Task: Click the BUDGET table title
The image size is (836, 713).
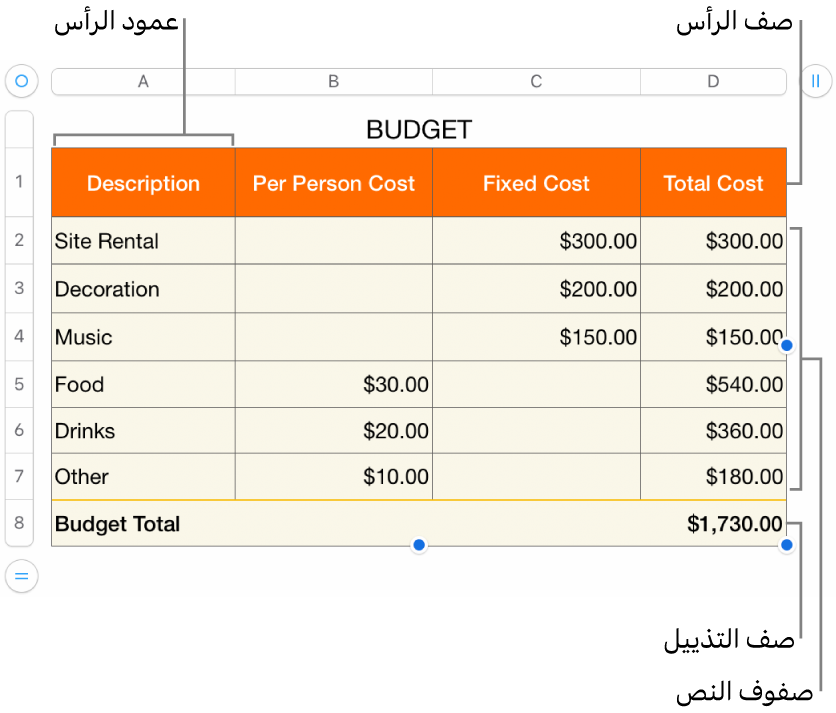Action: coord(419,129)
